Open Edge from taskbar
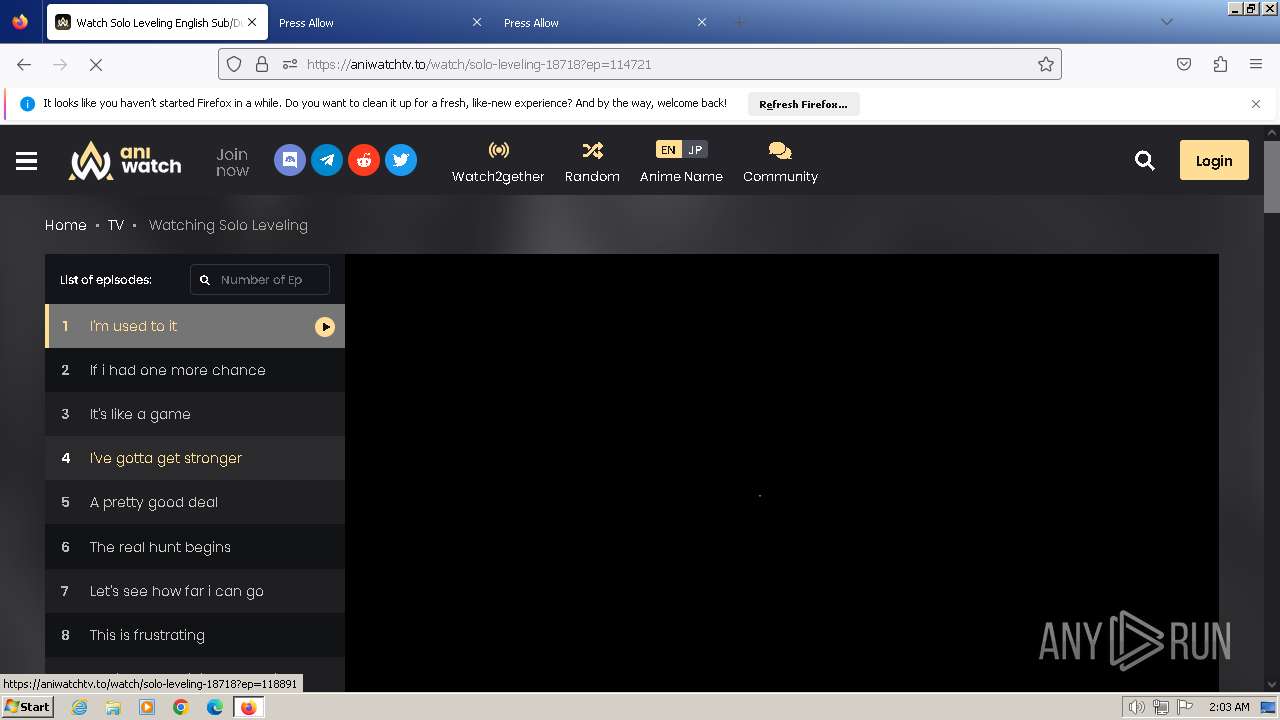The height and width of the screenshot is (720, 1280). pyautogui.click(x=215, y=707)
